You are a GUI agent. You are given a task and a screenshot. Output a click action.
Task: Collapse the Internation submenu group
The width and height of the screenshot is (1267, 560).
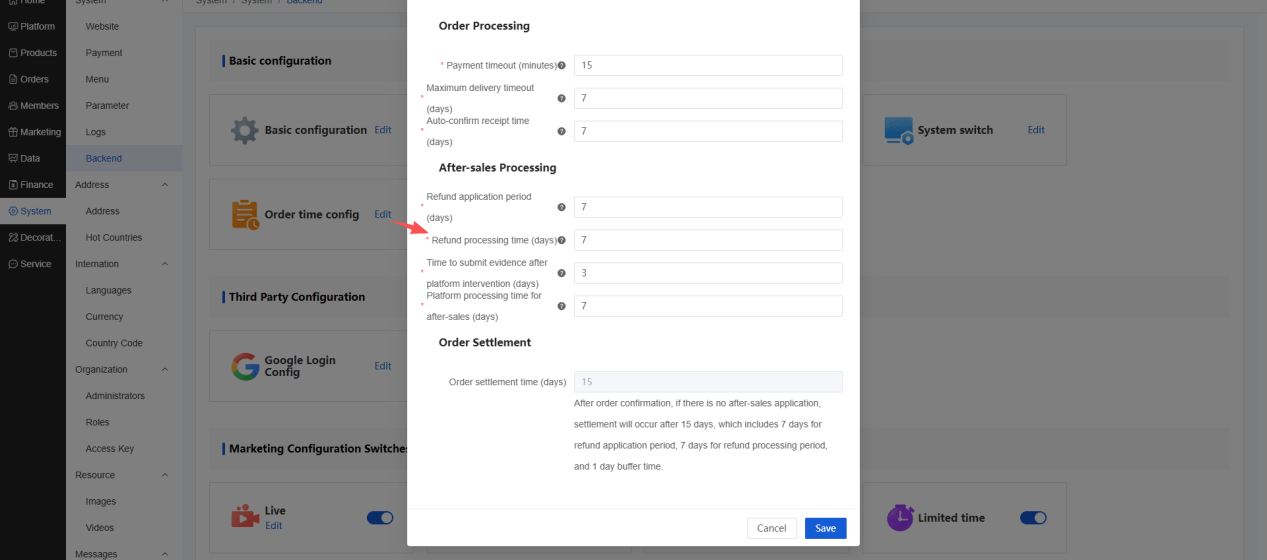(x=165, y=264)
